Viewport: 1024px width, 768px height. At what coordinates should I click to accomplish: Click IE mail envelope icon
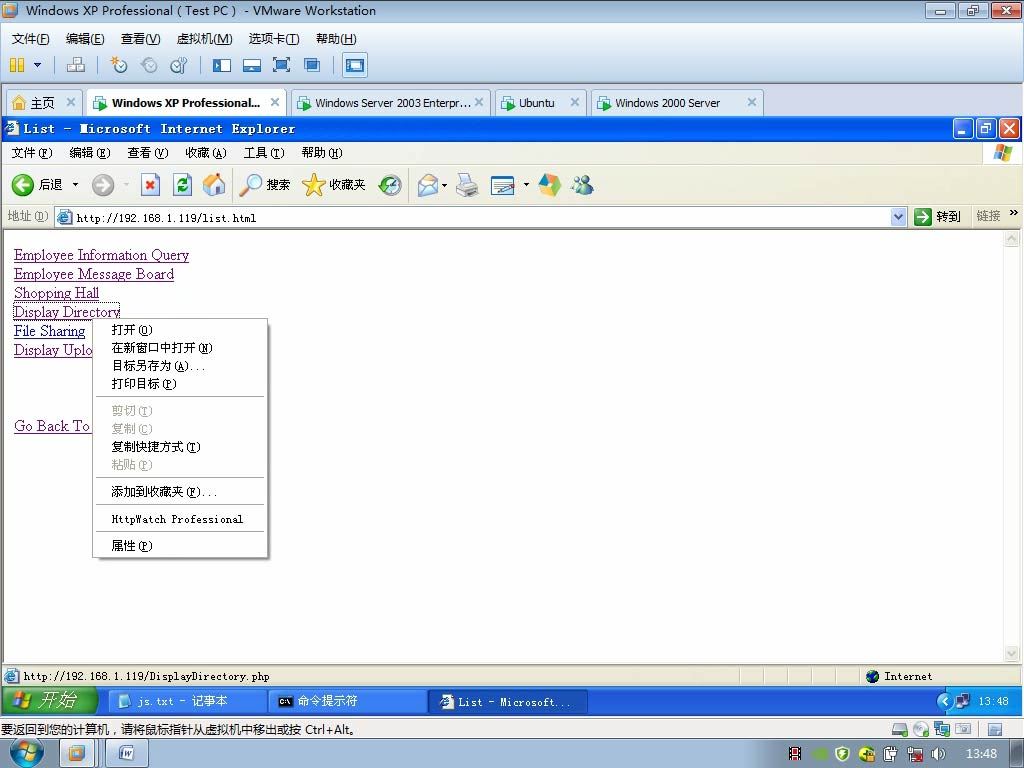pyautogui.click(x=428, y=185)
